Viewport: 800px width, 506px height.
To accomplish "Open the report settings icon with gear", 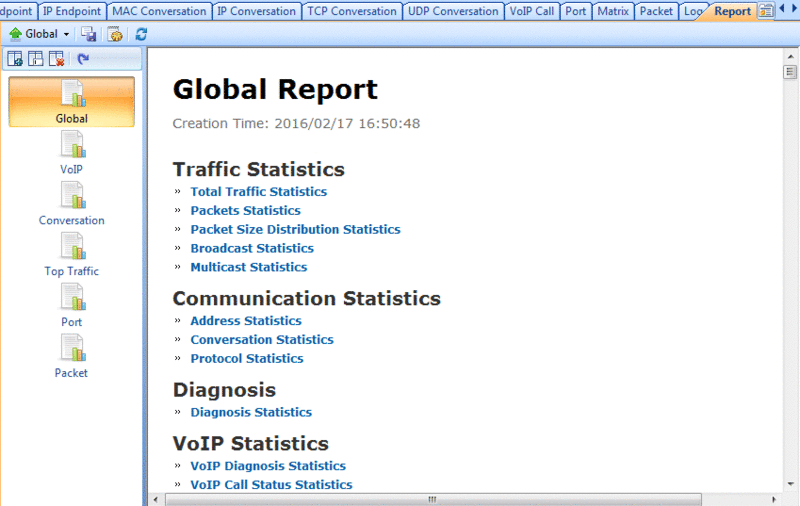I will point(115,34).
